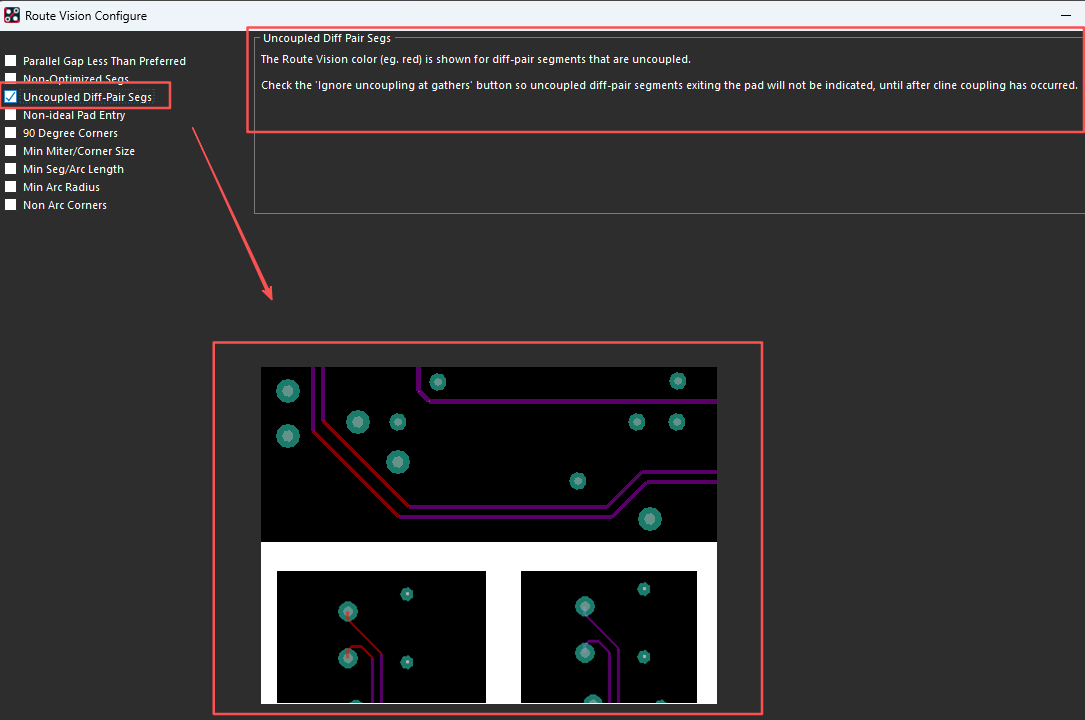The height and width of the screenshot is (720, 1085).
Task: Uncheck Uncoupled Diff-Pair Segs
Action: coord(11,97)
